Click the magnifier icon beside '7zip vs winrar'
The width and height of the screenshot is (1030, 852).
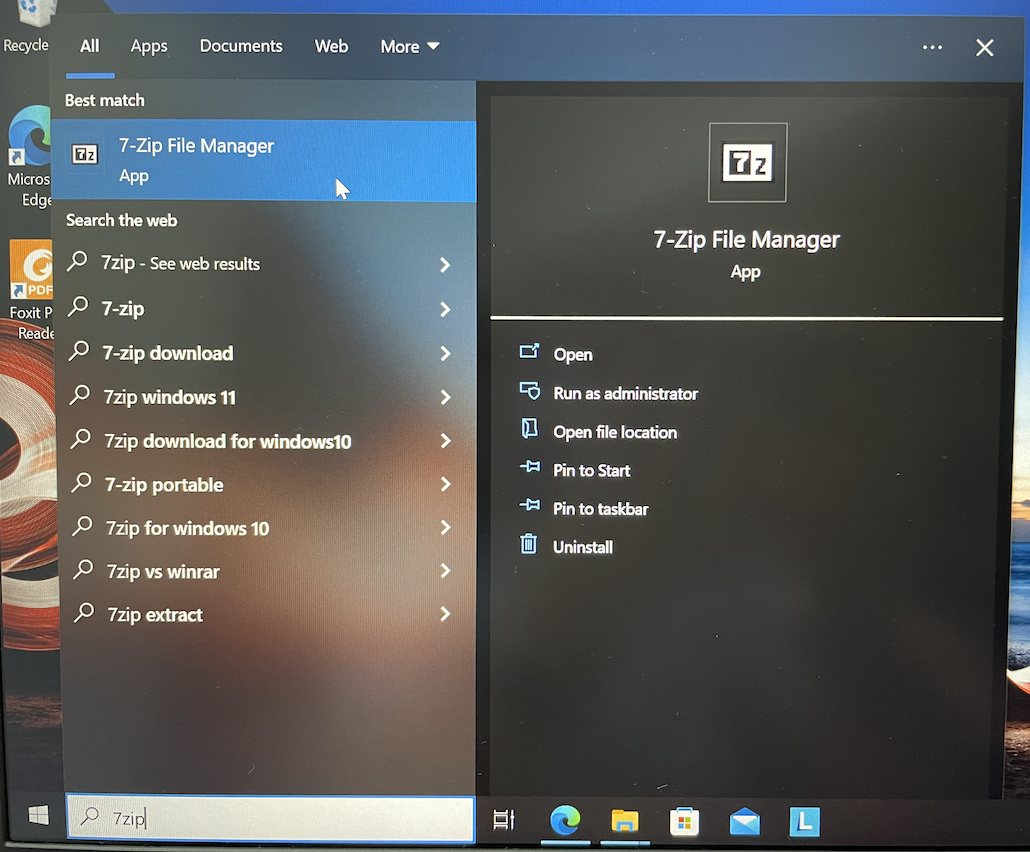point(83,570)
